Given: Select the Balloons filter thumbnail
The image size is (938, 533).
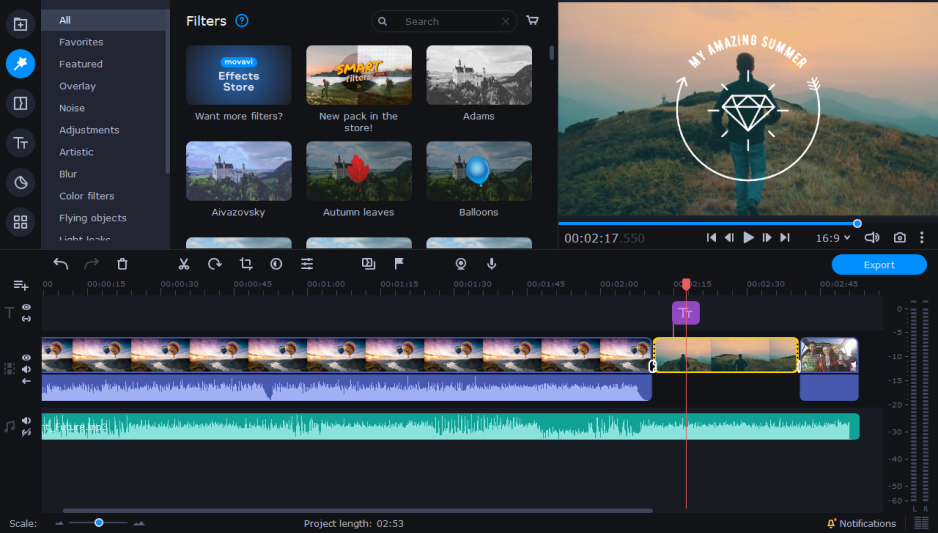Looking at the screenshot, I should tap(479, 171).
